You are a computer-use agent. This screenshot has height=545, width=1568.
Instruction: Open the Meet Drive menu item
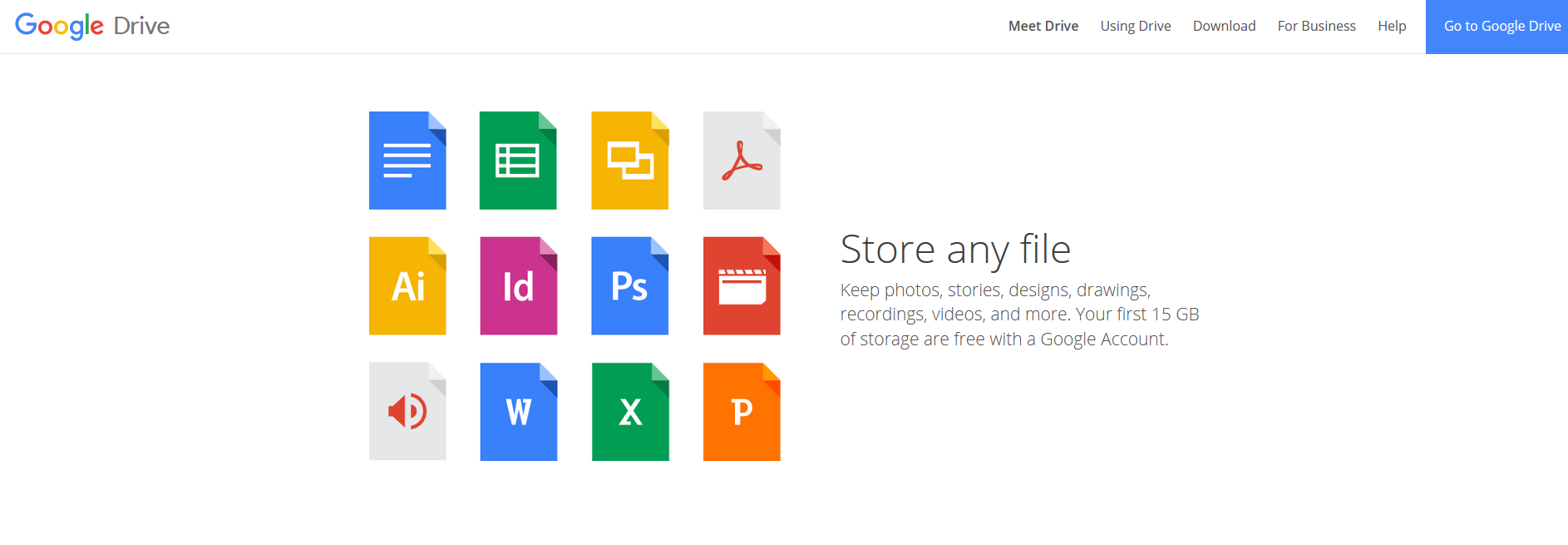tap(1043, 26)
